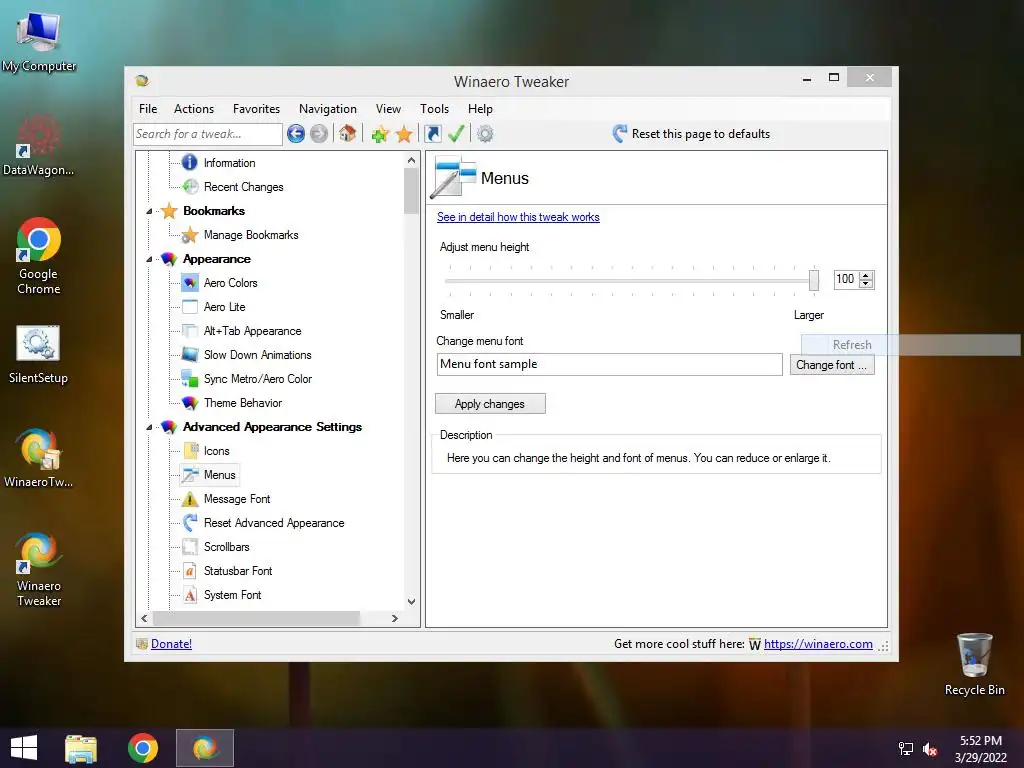Open Google Chrome from the taskbar
This screenshot has width=1024, height=768.
tap(143, 748)
